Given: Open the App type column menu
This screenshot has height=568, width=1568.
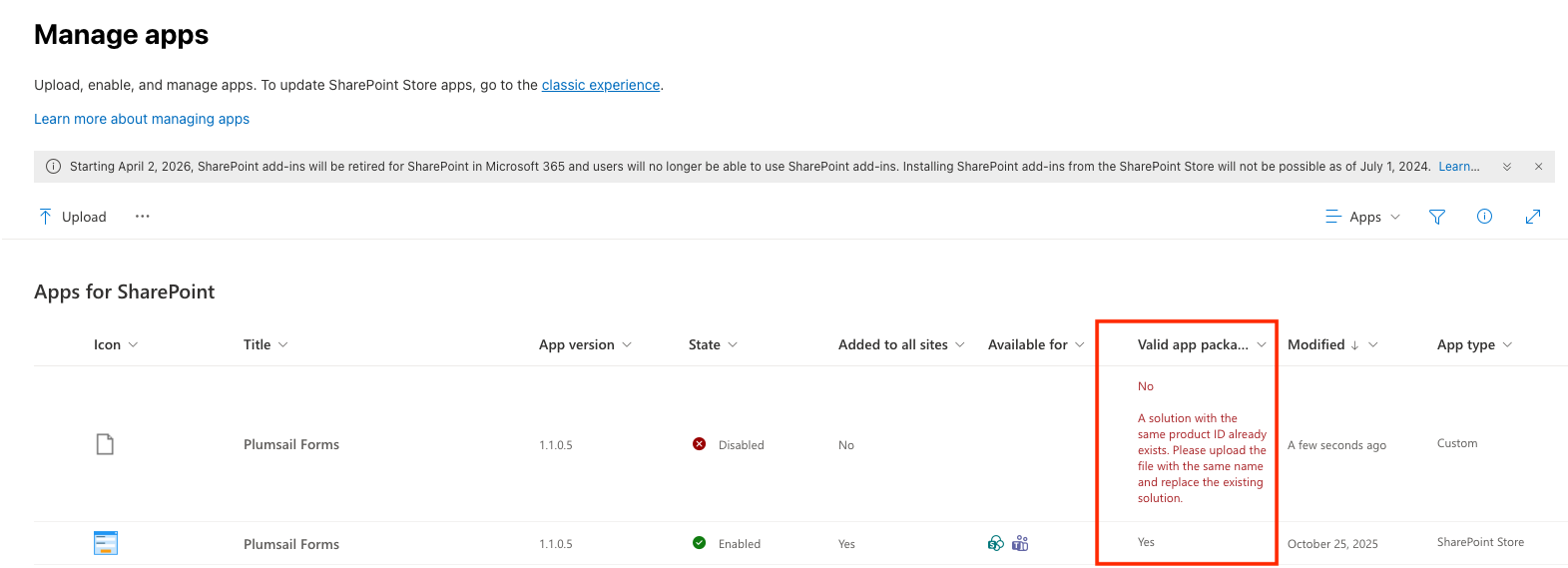Looking at the screenshot, I should click(1474, 344).
